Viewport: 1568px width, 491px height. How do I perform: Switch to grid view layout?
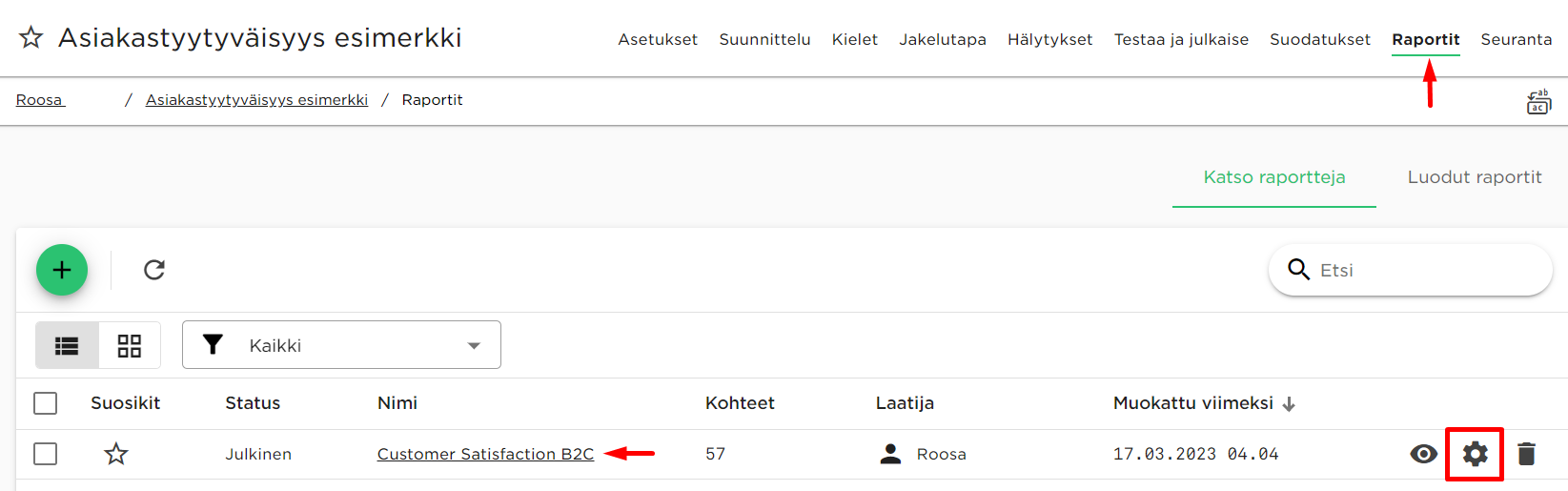tap(130, 345)
